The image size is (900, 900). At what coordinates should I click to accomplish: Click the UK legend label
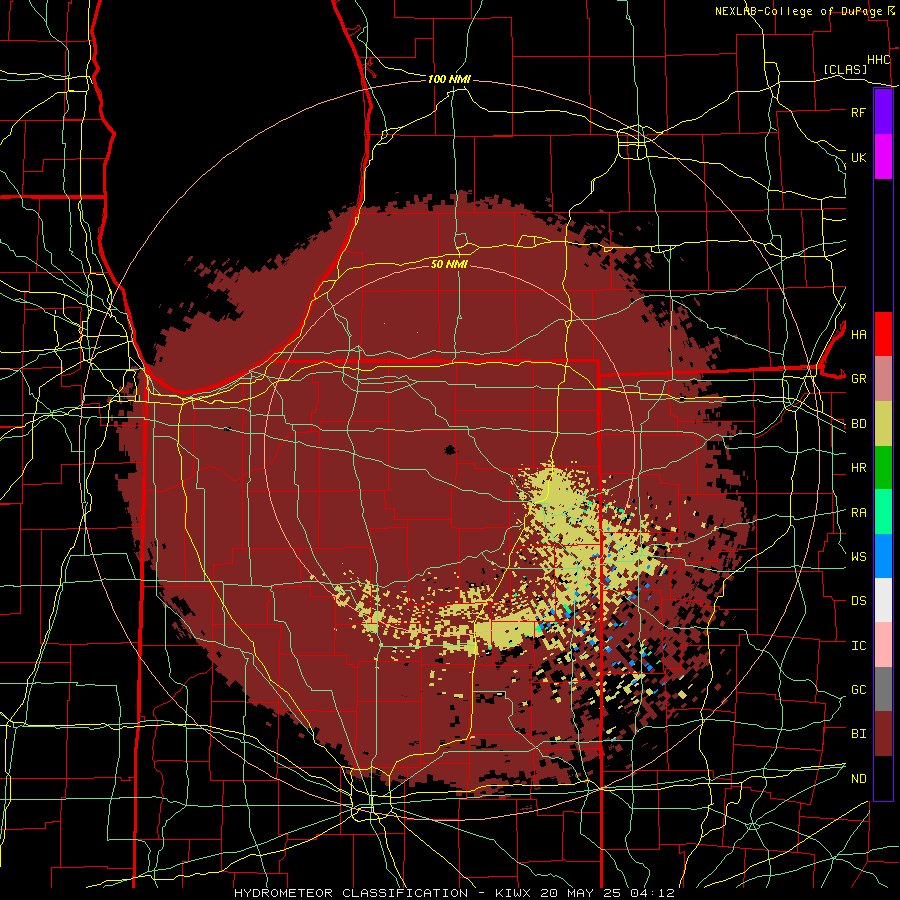click(858, 157)
